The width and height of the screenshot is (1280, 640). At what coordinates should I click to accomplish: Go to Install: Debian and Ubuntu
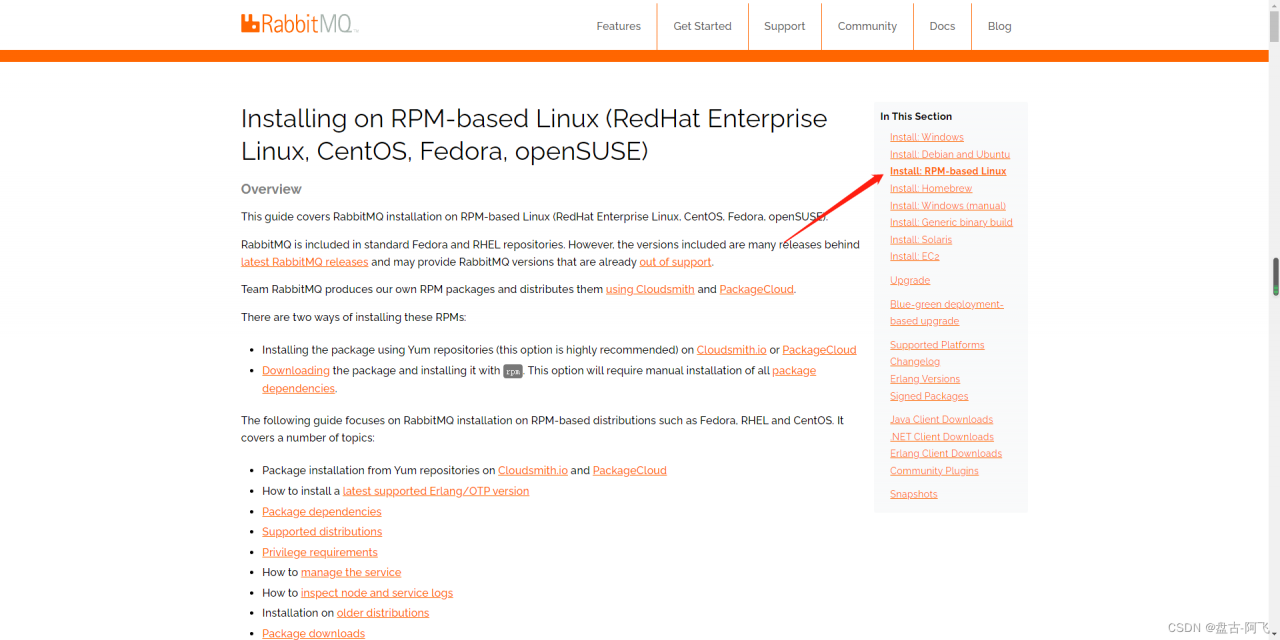click(x=950, y=154)
